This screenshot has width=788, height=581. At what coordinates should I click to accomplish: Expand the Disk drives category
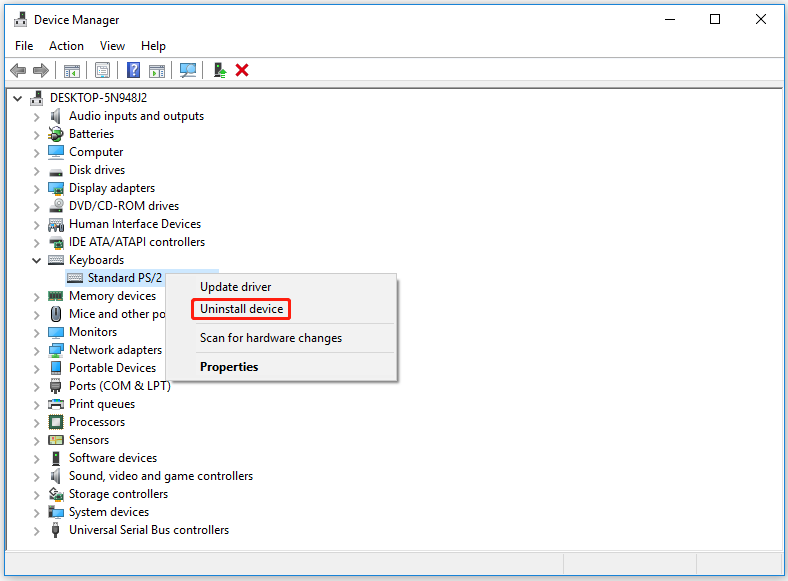(36, 171)
